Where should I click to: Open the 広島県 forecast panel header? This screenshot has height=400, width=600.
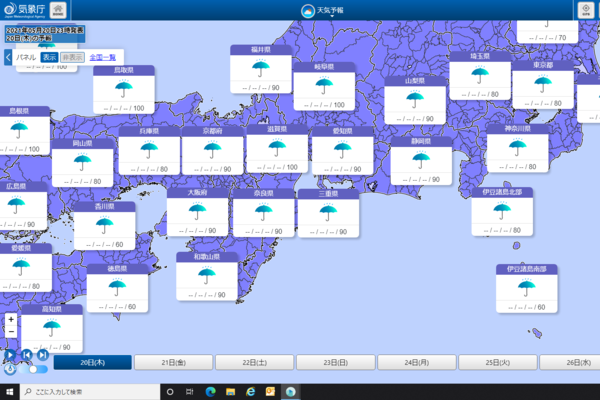[22, 186]
